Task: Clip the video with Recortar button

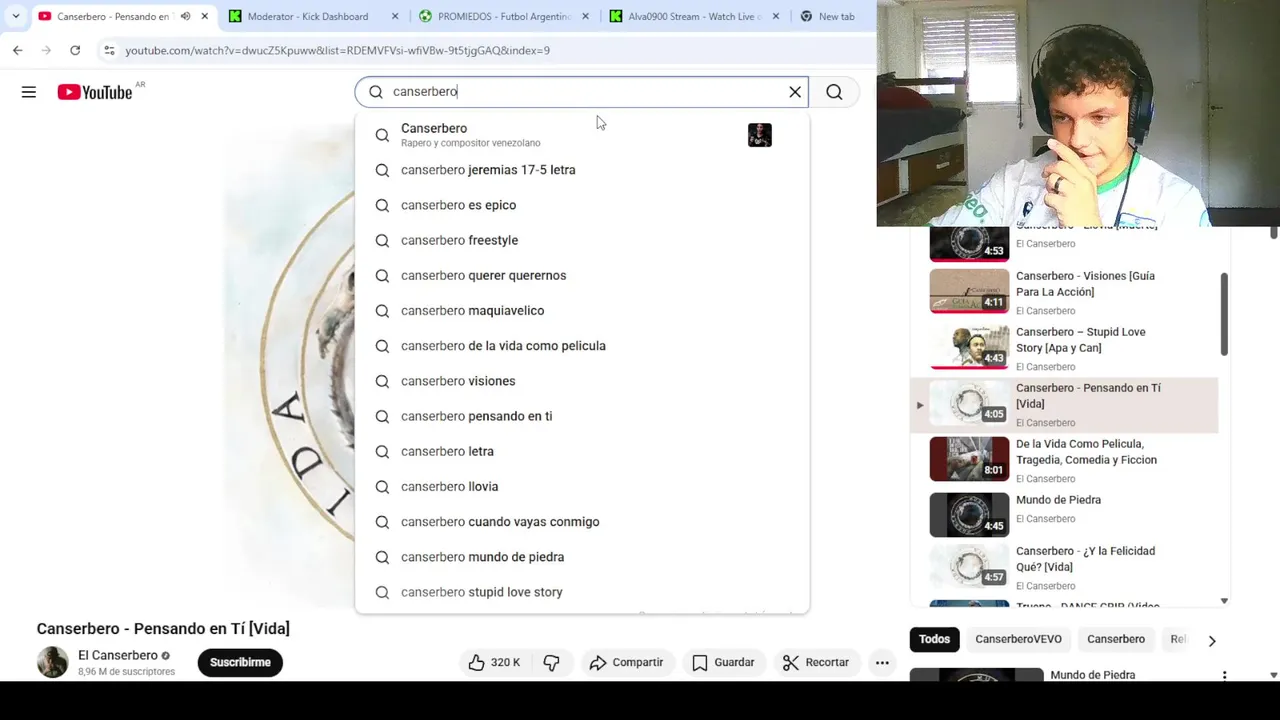Action: [x=816, y=662]
